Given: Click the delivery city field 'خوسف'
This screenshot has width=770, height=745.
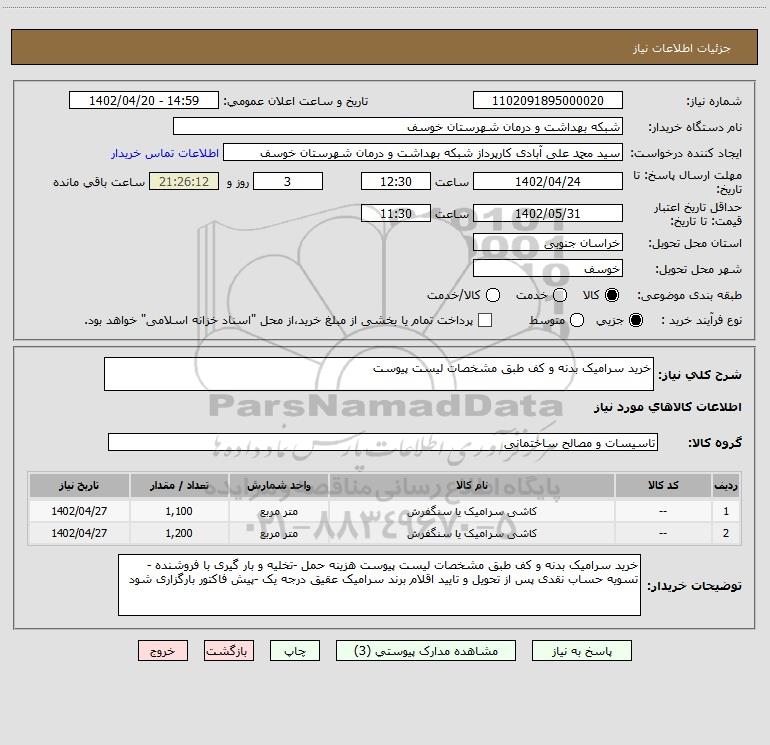Looking at the screenshot, I should click(548, 268).
